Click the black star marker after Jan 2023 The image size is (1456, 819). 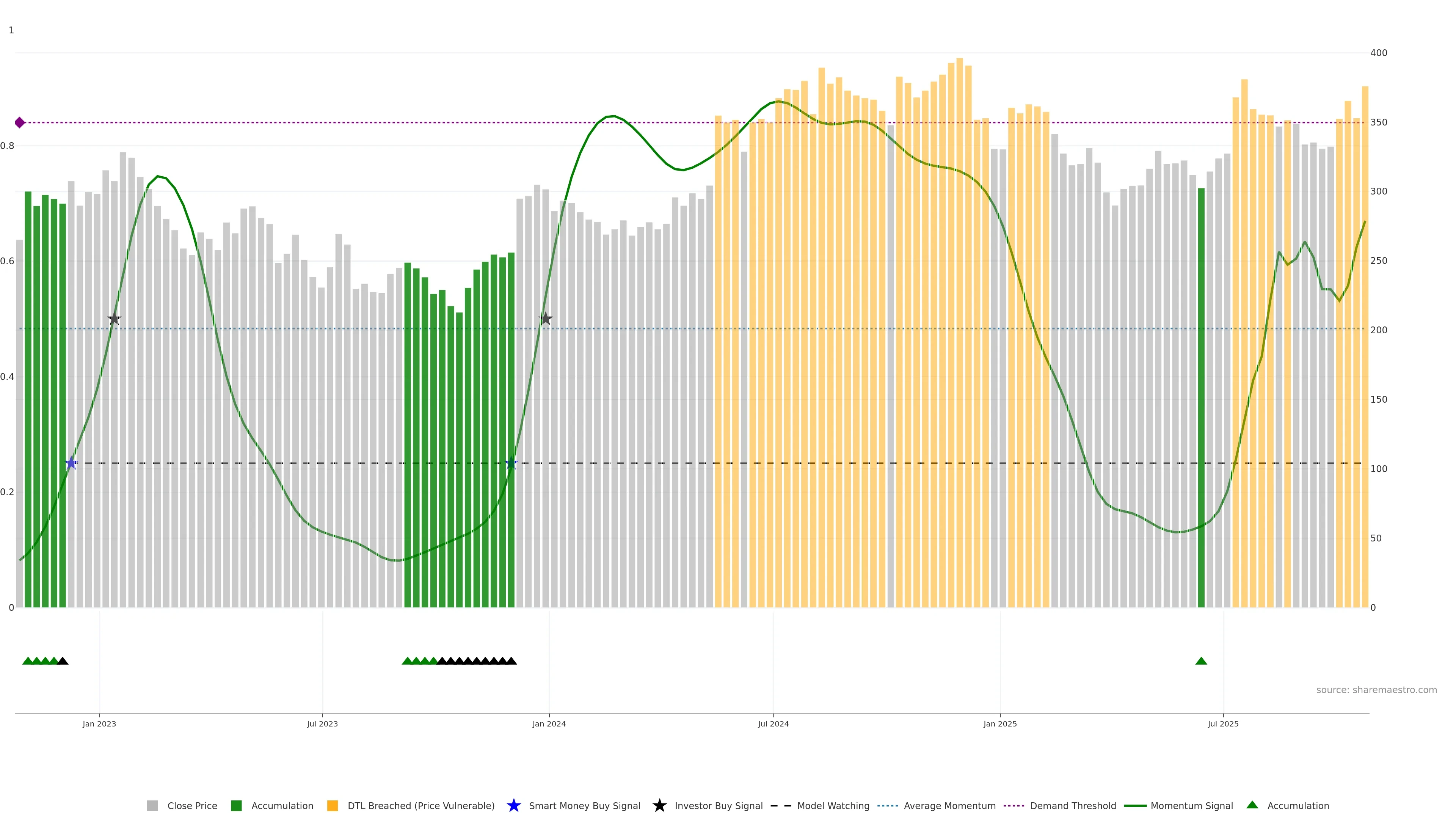(114, 319)
